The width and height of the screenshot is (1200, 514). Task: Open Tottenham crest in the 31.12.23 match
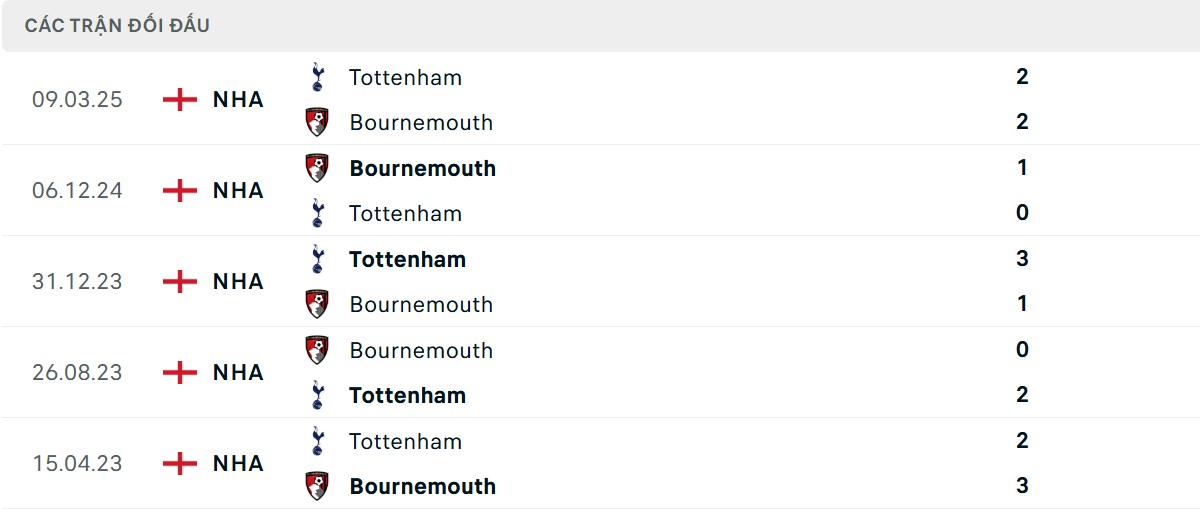pyautogui.click(x=317, y=259)
